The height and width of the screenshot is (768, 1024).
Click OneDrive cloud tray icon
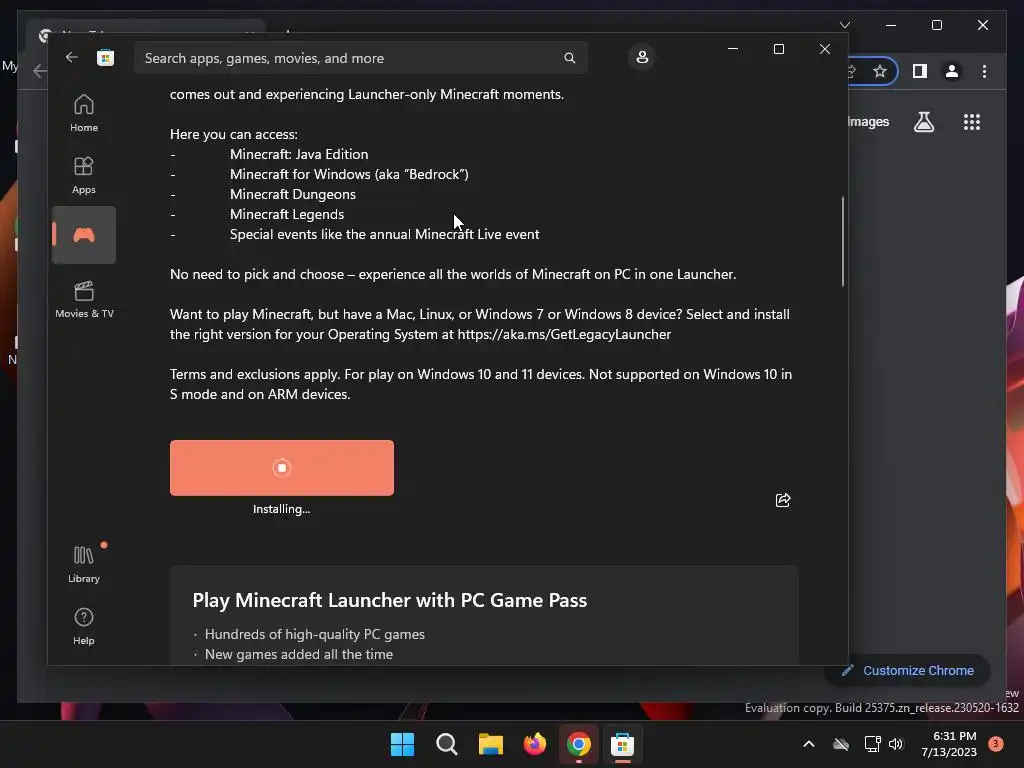(x=841, y=744)
